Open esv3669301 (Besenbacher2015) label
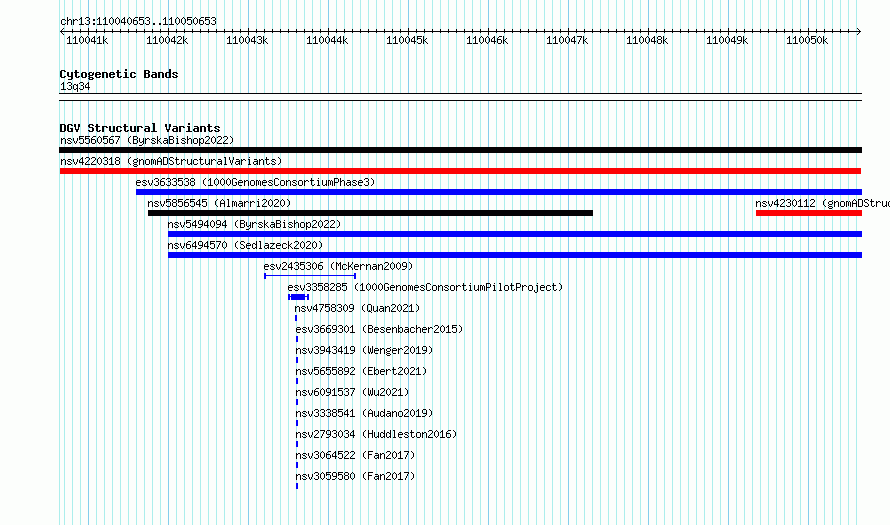890x525 pixels. [x=379, y=329]
